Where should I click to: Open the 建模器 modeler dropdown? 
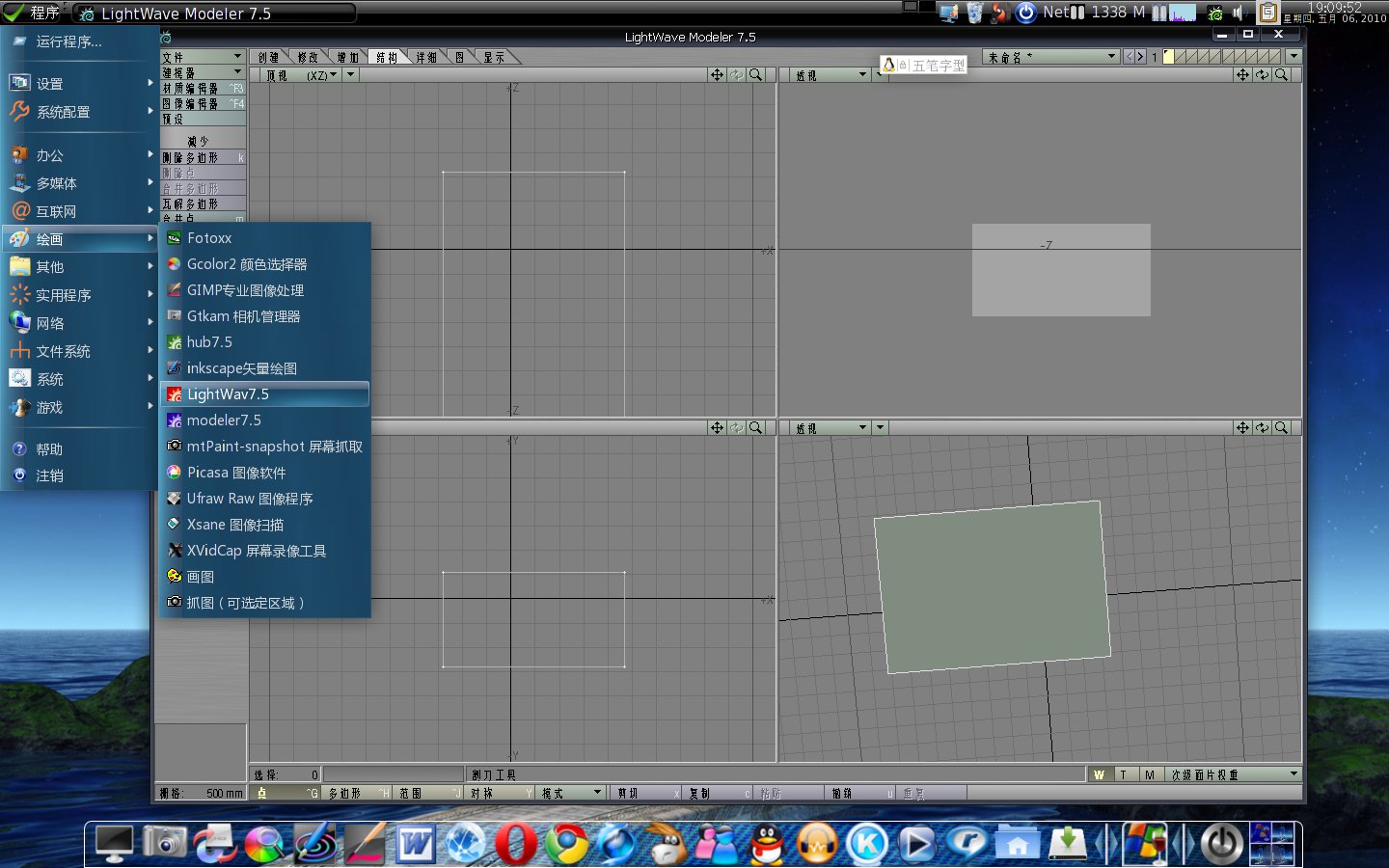[203, 72]
